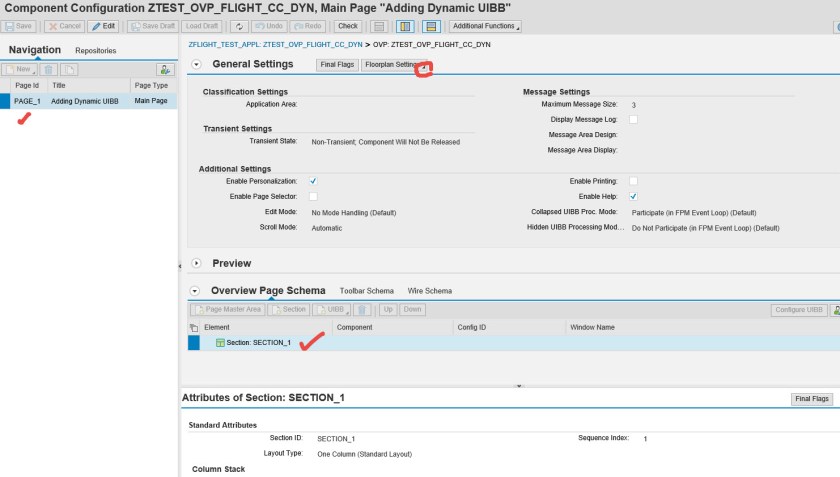
Task: Click the Check button in toolbar
Action: [347, 26]
